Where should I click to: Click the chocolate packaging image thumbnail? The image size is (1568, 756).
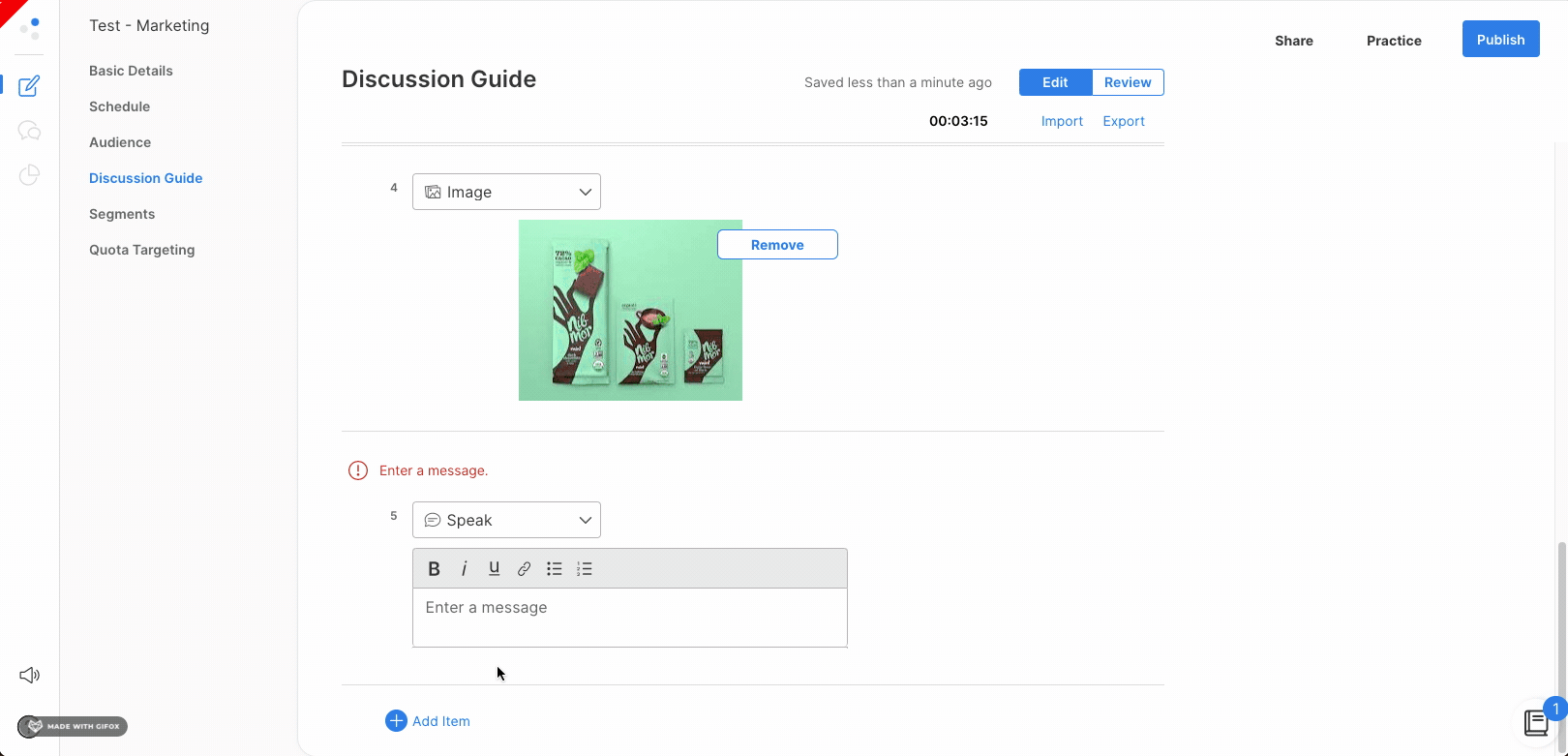point(630,310)
